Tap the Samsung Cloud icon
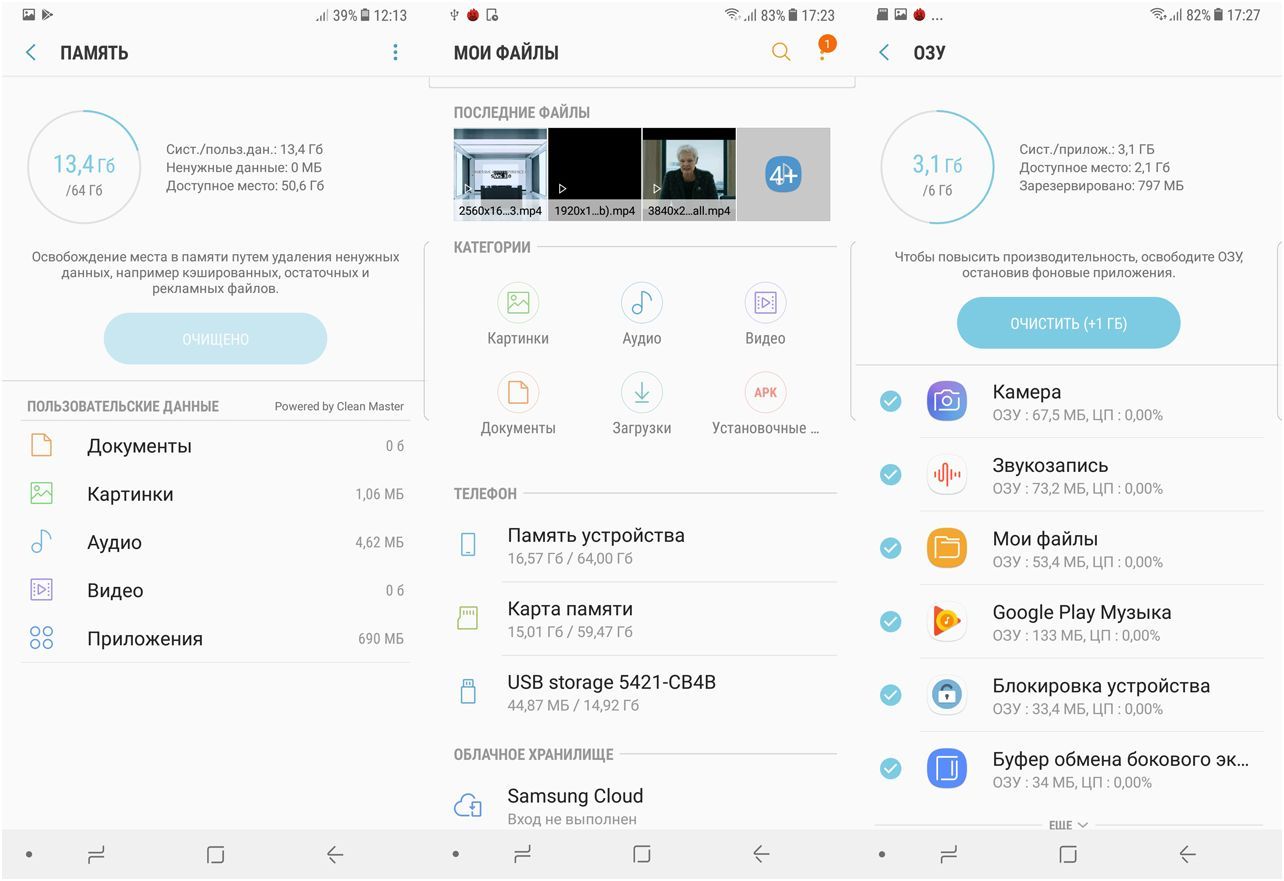1284x881 pixels. coord(468,804)
